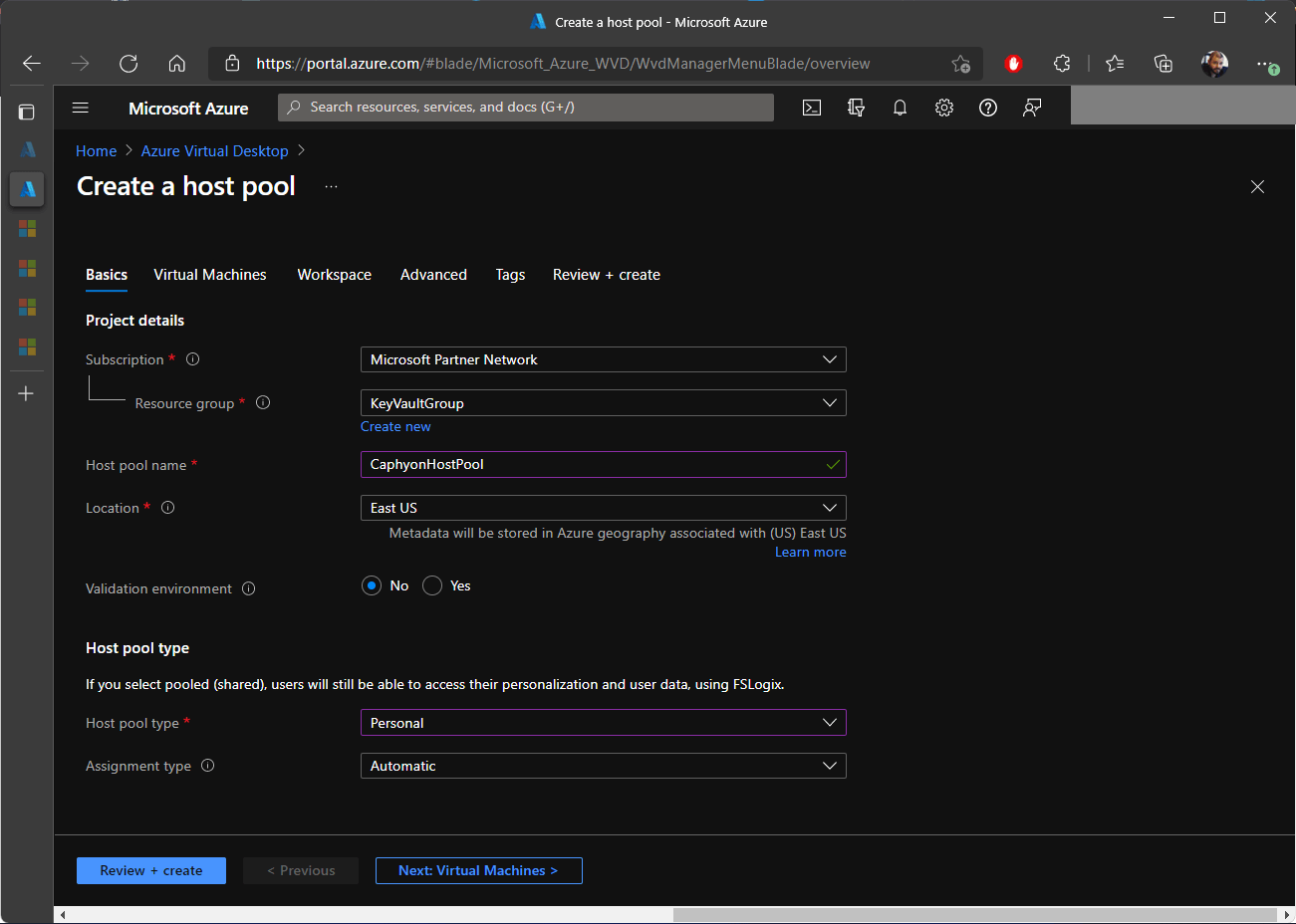Open the browser settings and more menu
Screen dimensions: 1296x924
(x=1266, y=65)
